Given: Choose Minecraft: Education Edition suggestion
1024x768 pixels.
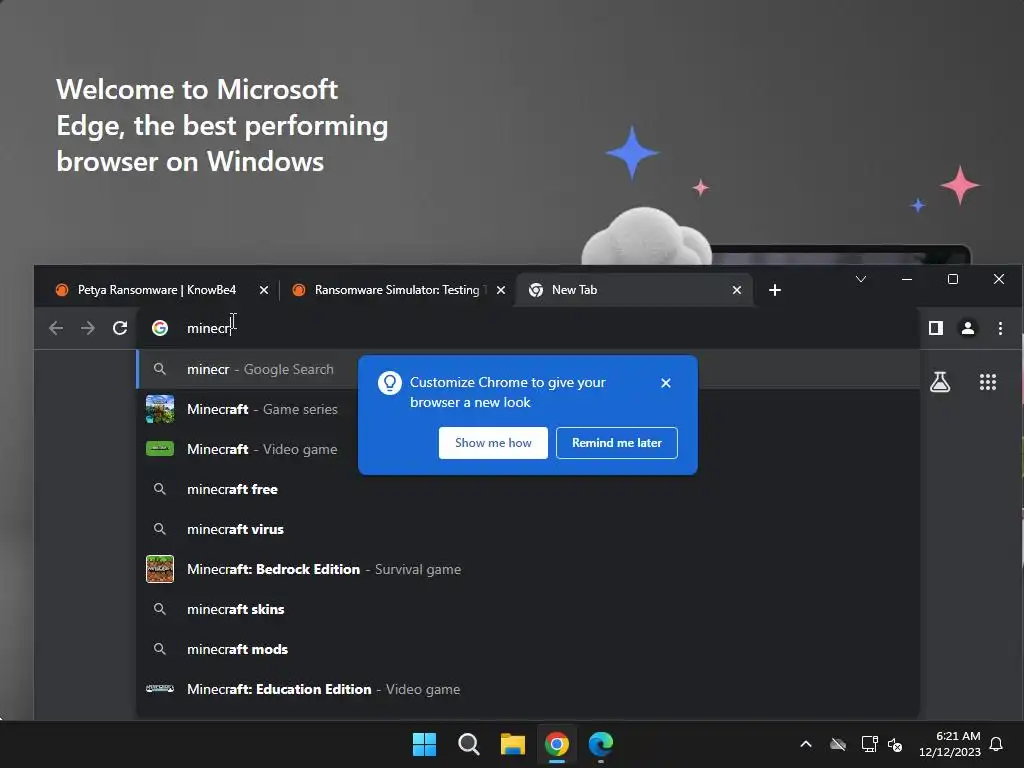Looking at the screenshot, I should (528, 689).
